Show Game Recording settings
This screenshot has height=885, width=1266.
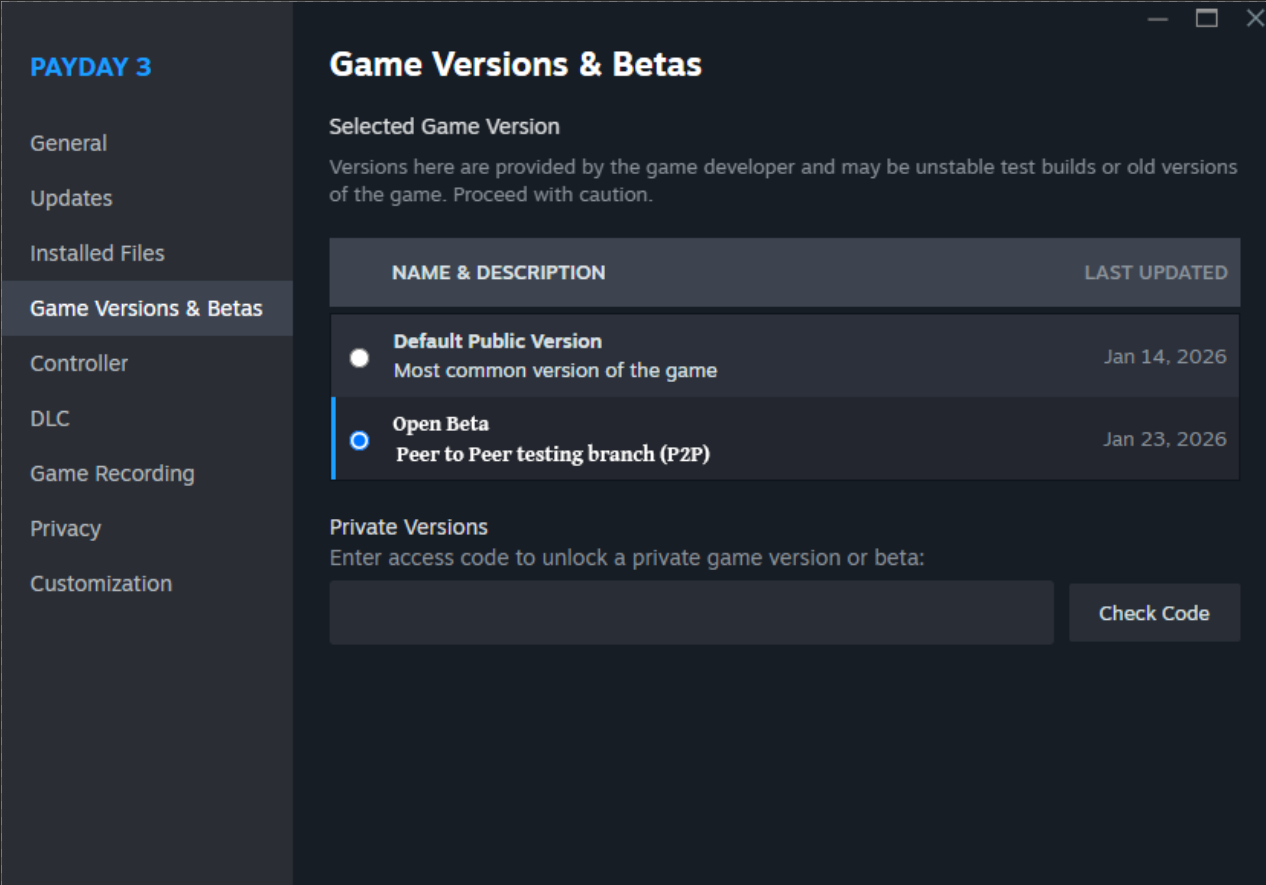click(112, 473)
